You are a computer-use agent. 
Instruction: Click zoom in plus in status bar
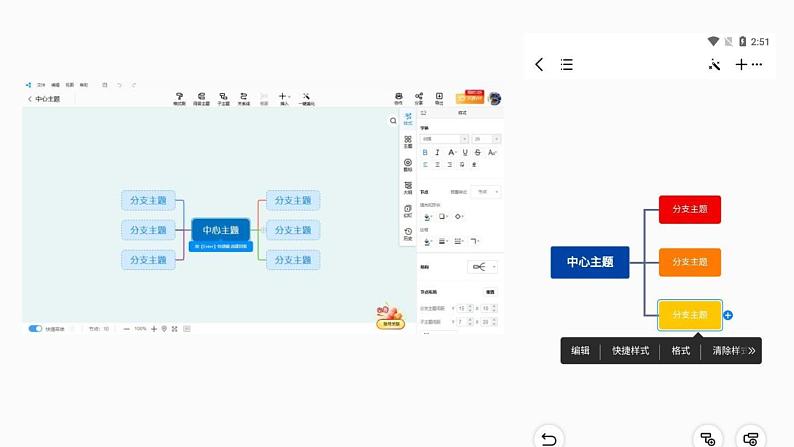(154, 329)
